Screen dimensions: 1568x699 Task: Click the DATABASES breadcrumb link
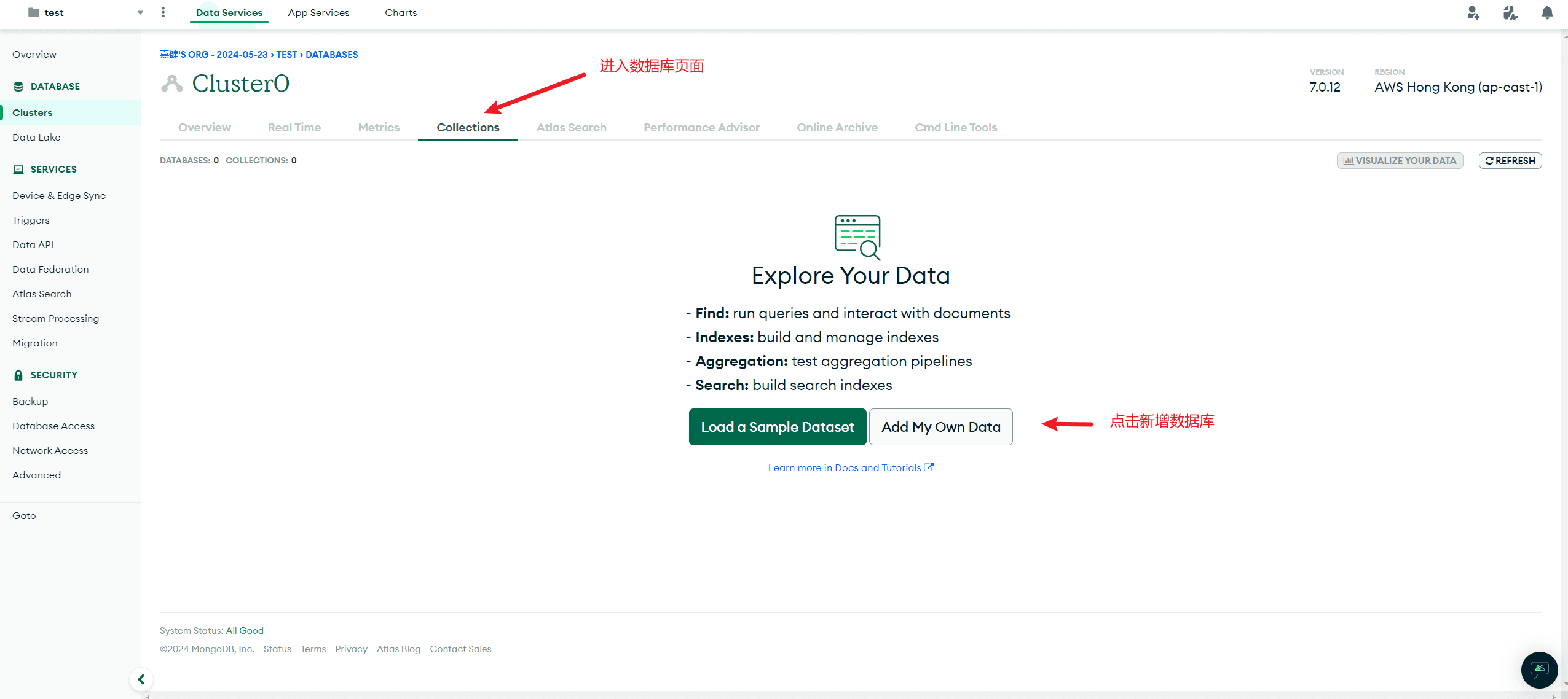[331, 55]
